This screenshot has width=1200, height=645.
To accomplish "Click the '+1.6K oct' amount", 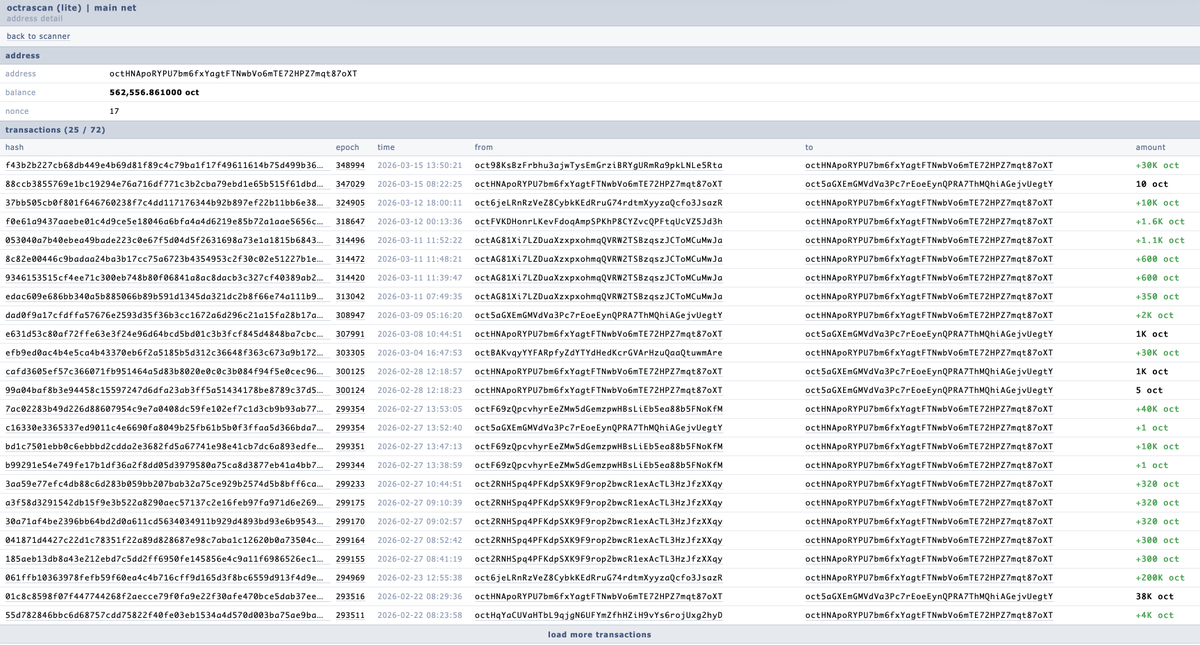I will click(1160, 221).
